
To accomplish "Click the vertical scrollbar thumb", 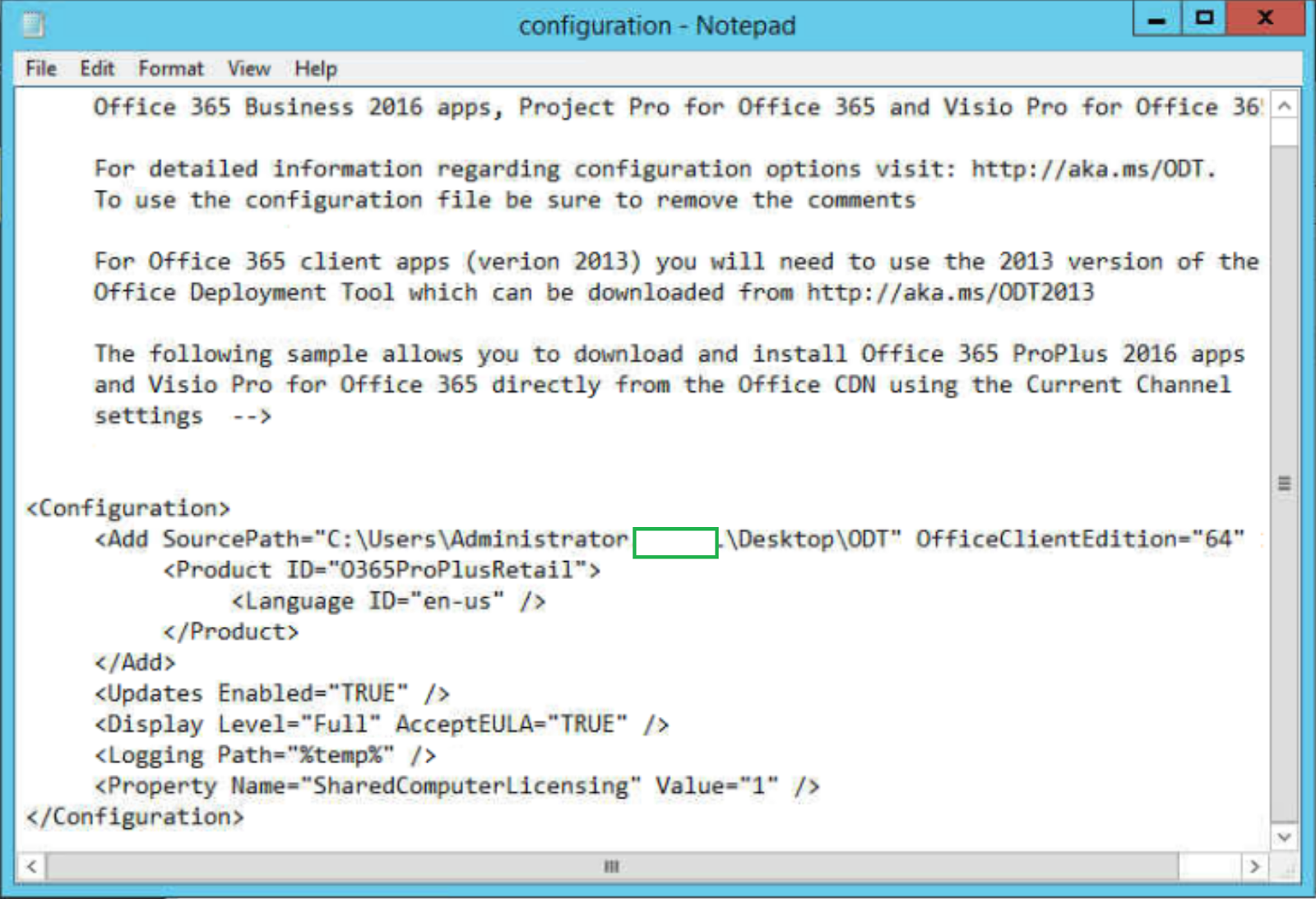I will coord(1284,484).
